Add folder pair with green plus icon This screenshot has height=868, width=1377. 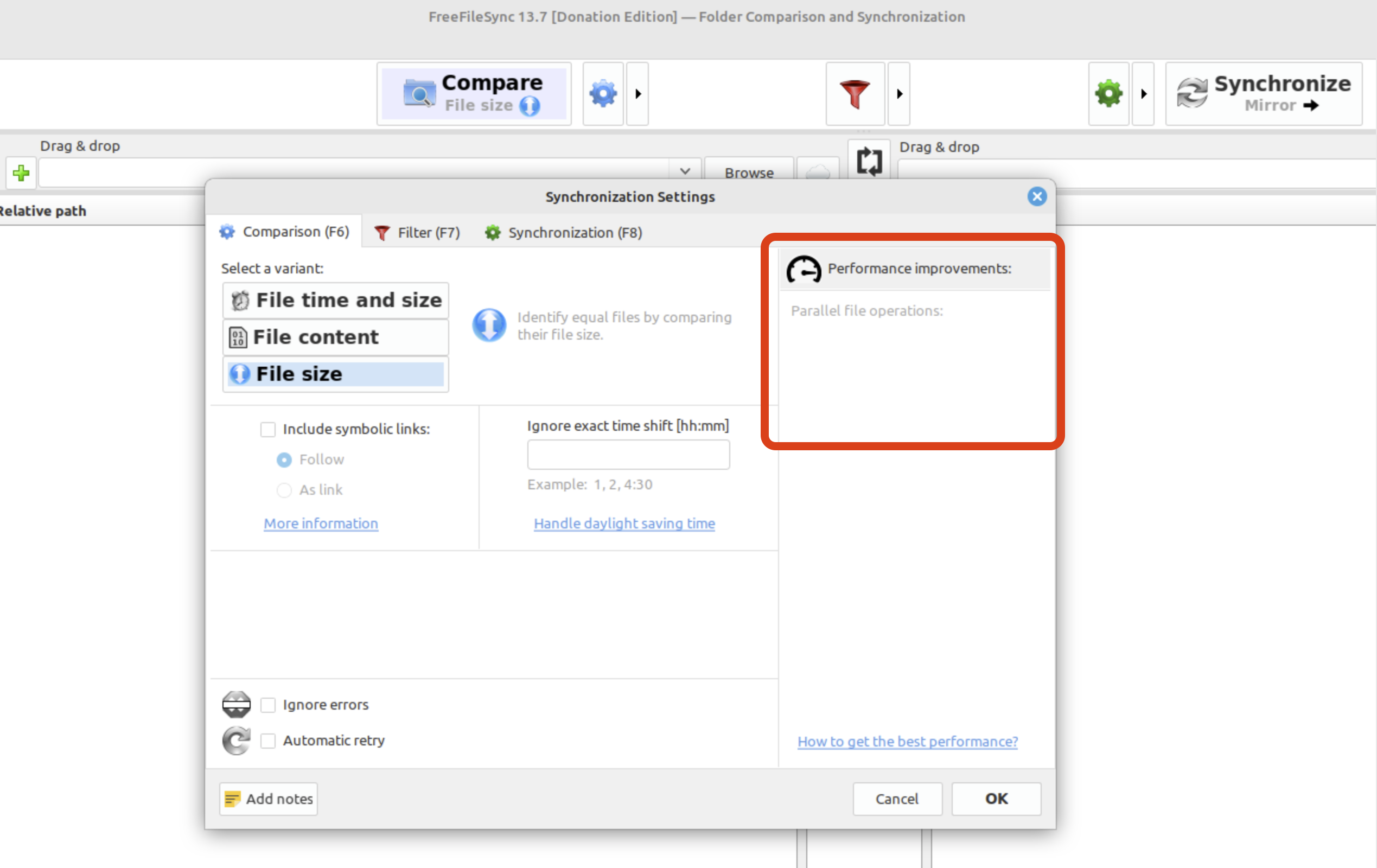pyautogui.click(x=21, y=173)
